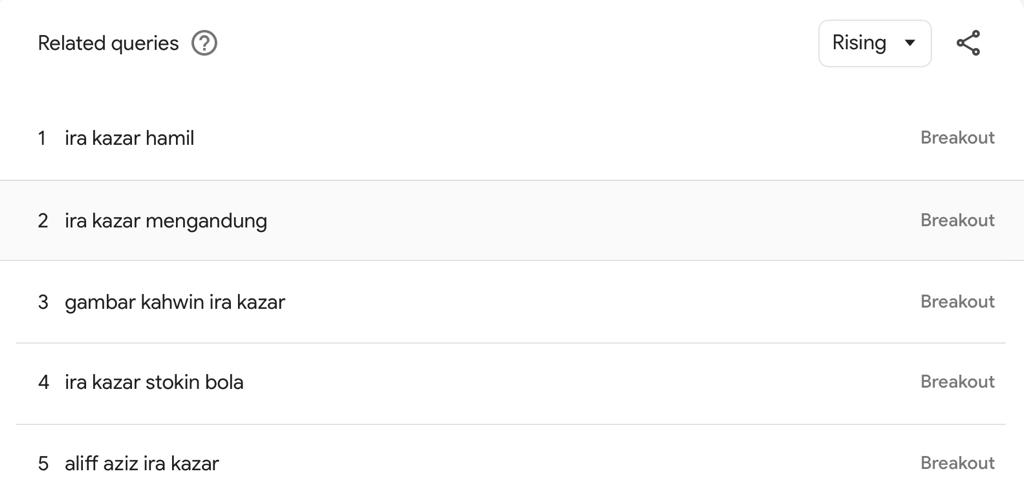Click rank number 2 in highlighted row
The width and height of the screenshot is (1024, 504).
tap(43, 221)
